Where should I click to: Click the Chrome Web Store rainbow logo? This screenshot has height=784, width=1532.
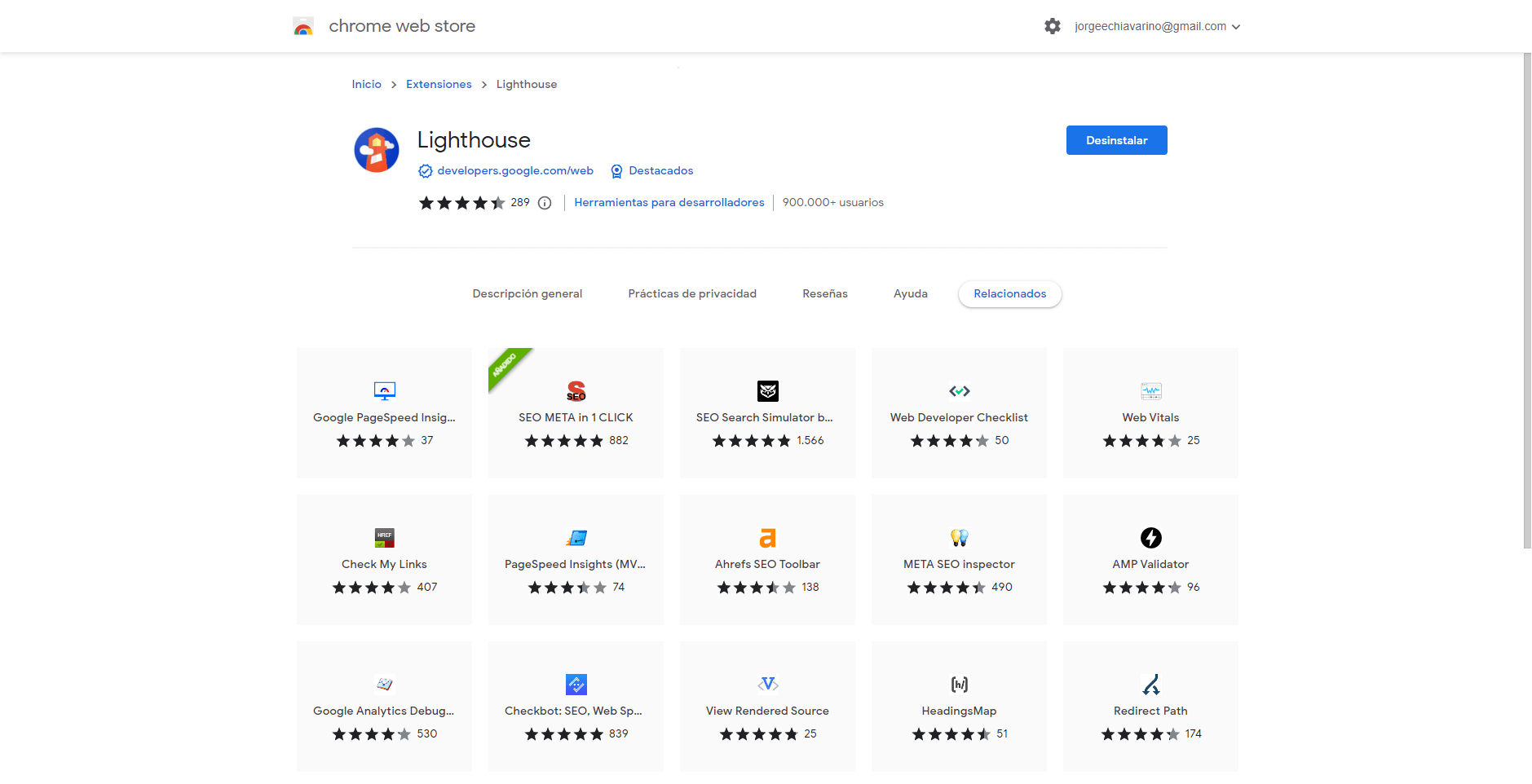(303, 26)
